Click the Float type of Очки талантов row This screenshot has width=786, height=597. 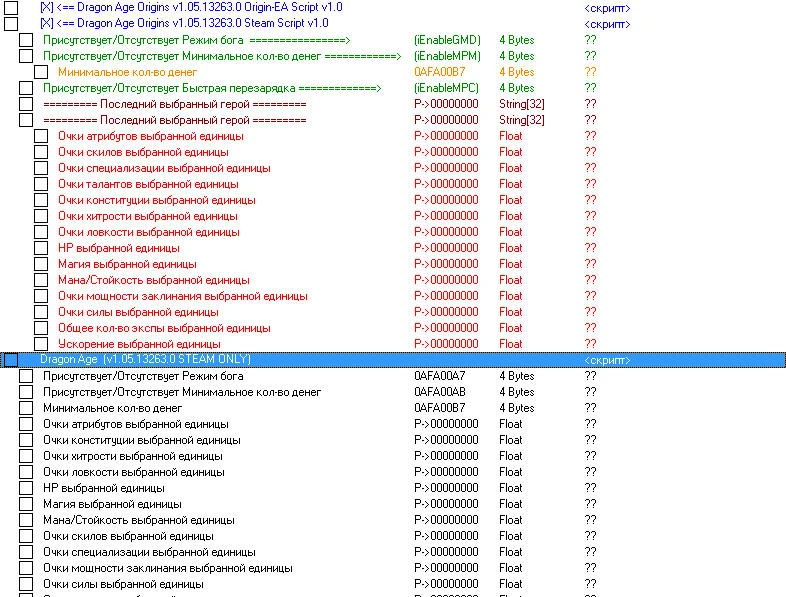click(511, 184)
